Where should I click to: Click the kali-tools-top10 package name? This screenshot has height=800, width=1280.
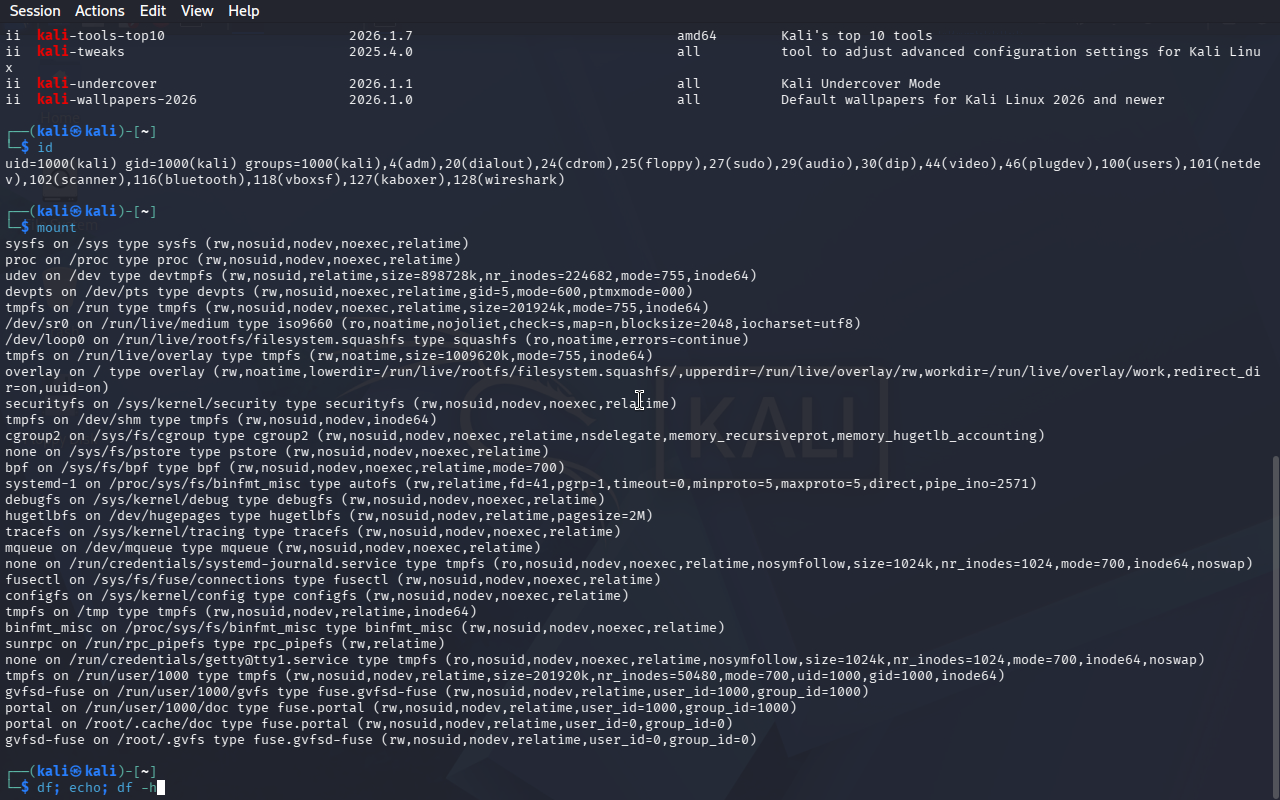101,36
